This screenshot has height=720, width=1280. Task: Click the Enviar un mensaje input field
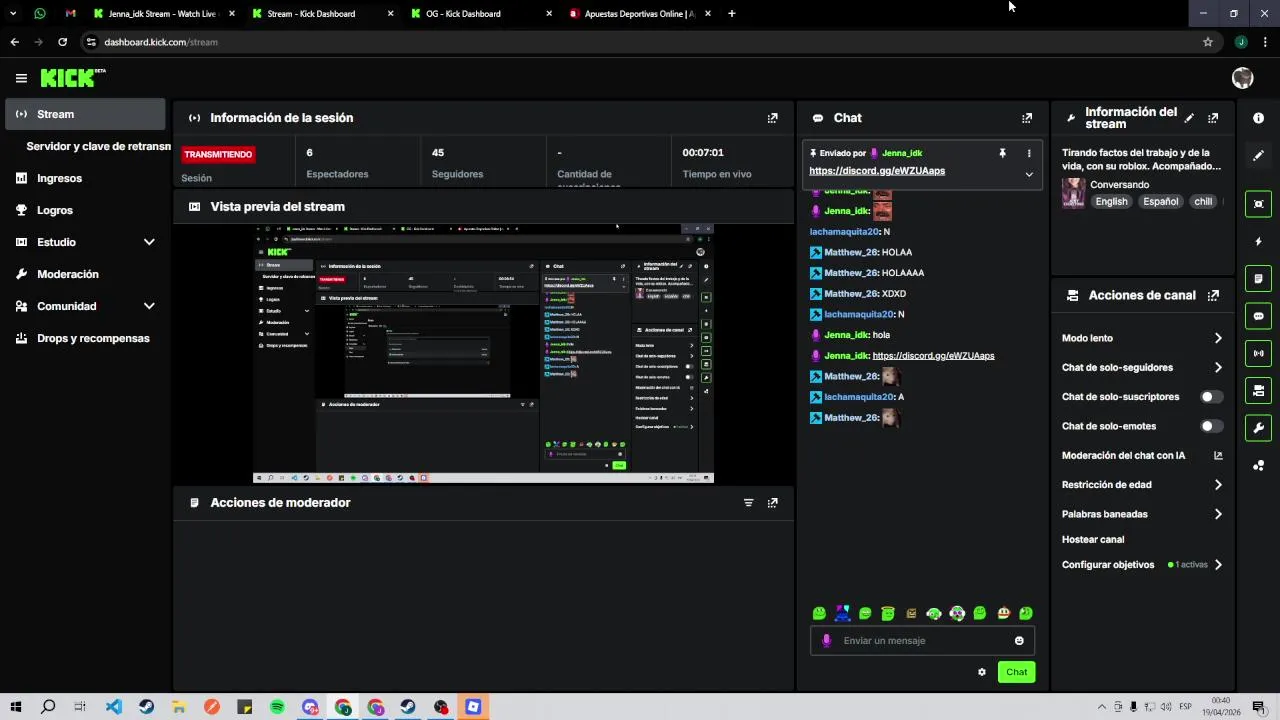point(922,641)
